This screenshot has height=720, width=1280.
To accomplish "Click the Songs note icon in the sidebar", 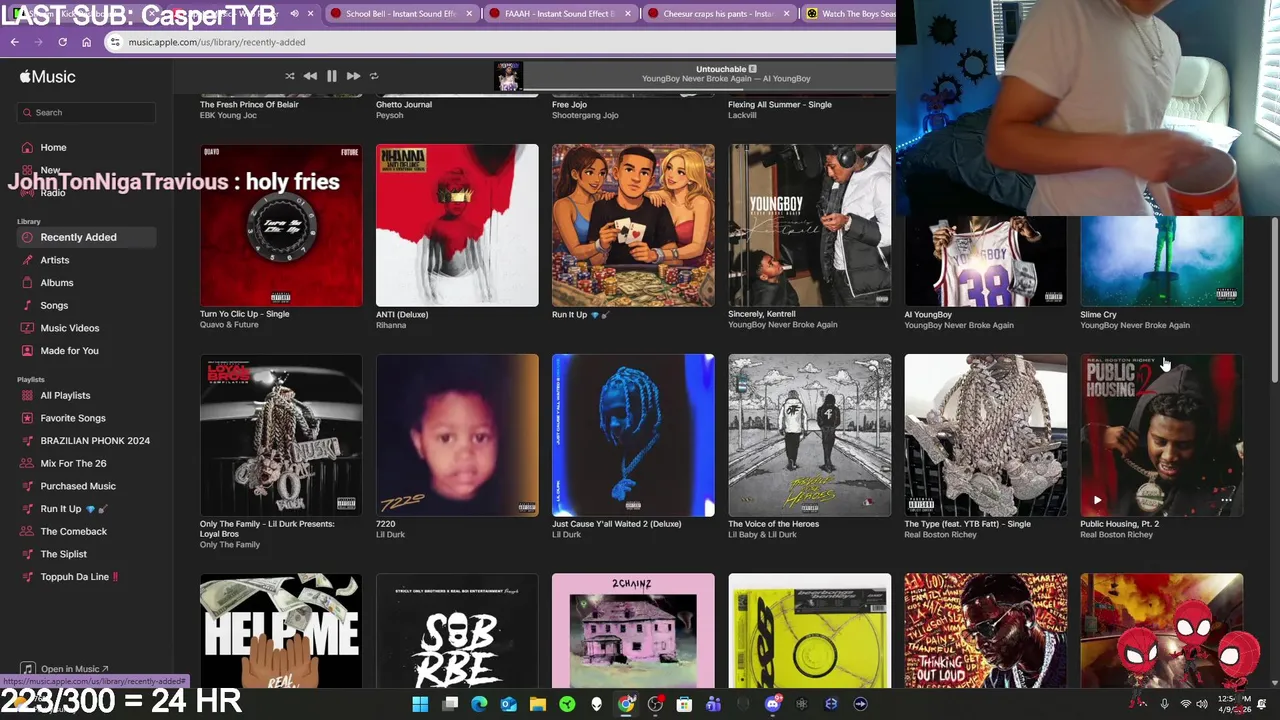I will coord(28,305).
